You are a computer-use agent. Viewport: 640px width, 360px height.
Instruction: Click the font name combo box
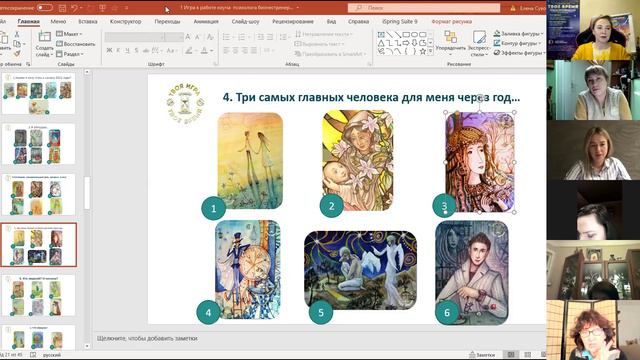(x=135, y=37)
